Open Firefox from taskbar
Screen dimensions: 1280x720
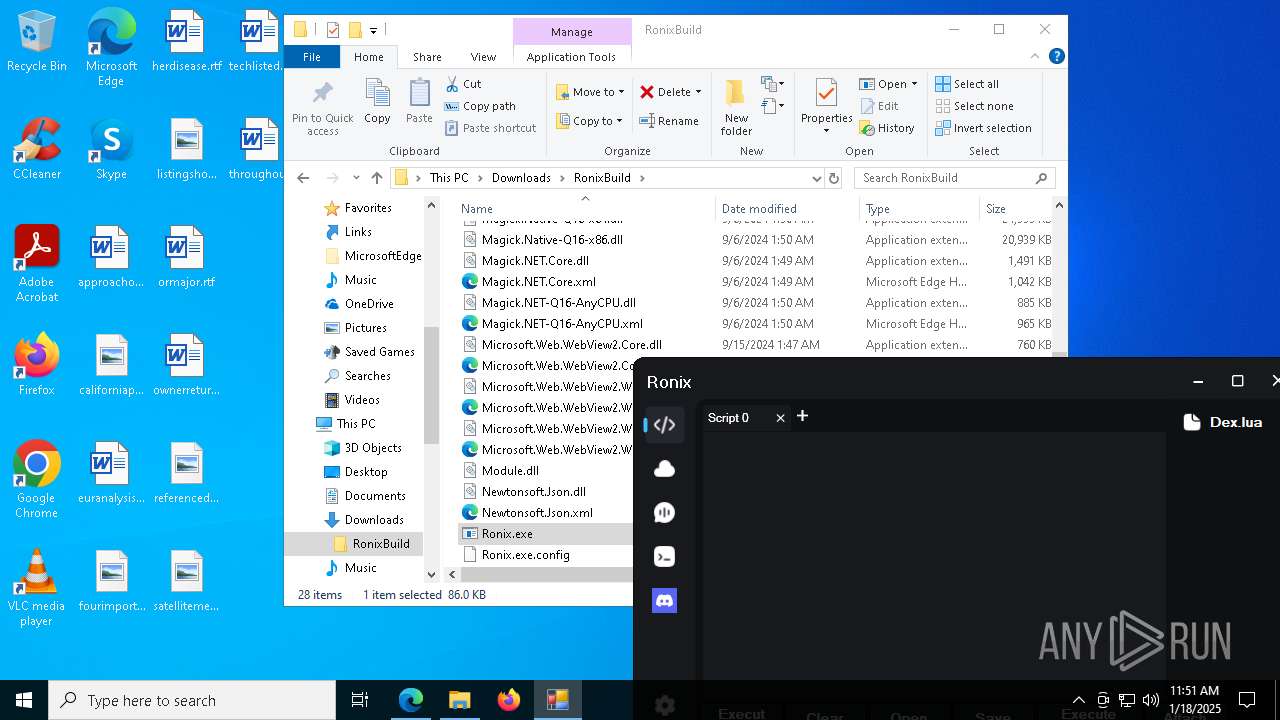509,700
